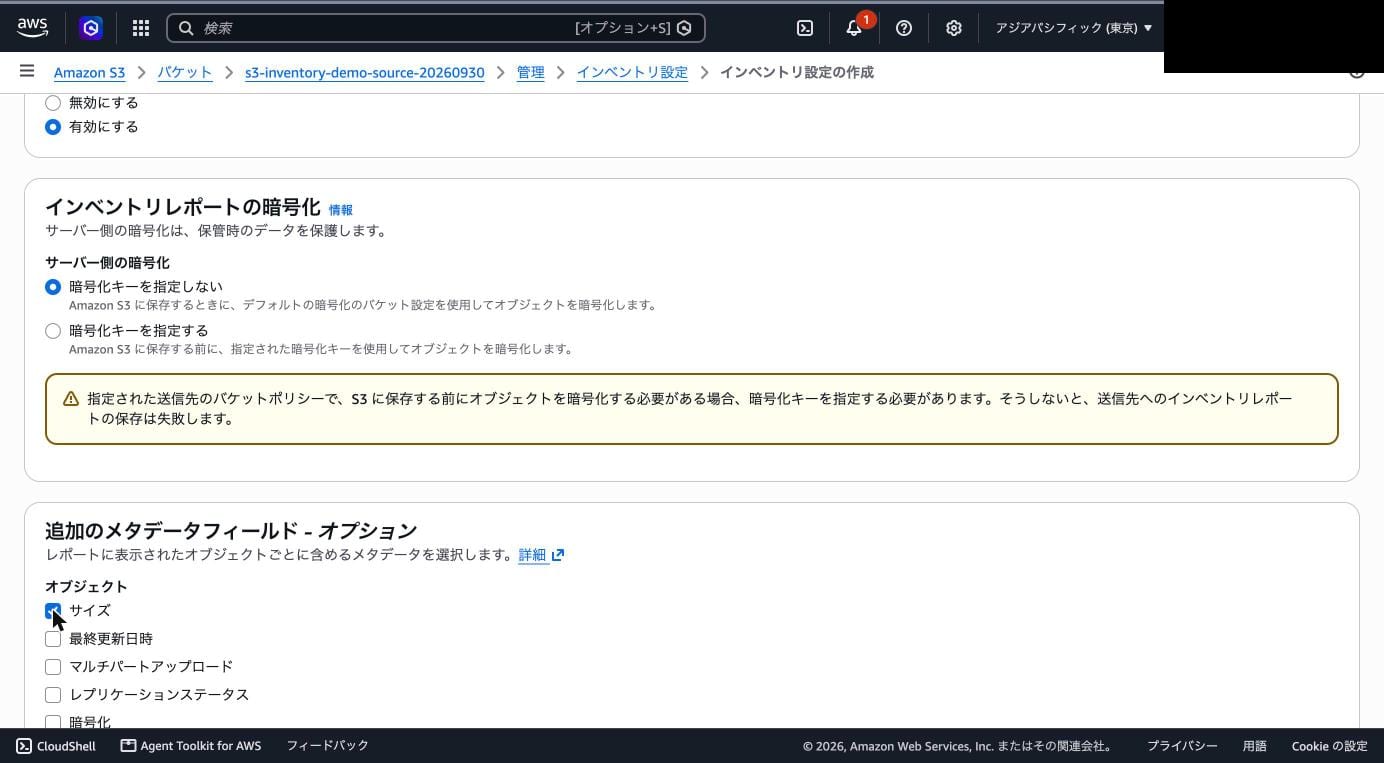Screen dimensions: 1384x763
Task: Select the 無効にする radio button
Action: point(53,103)
